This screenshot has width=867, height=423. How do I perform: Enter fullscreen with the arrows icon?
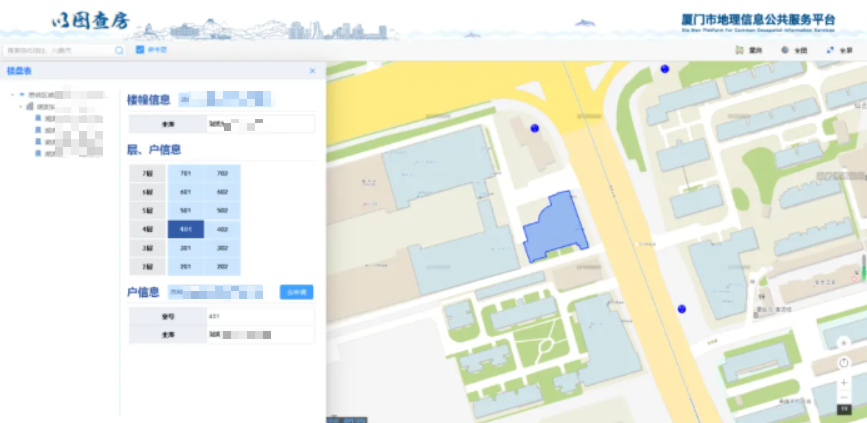pos(830,49)
